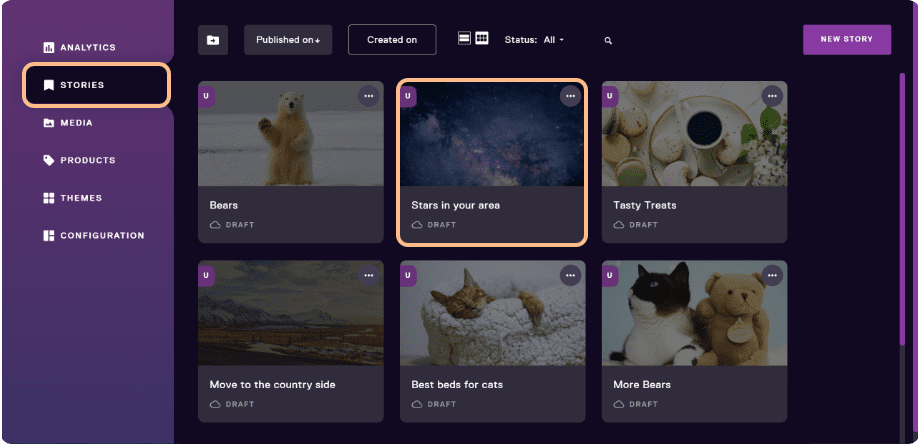
Task: Click the 'Stars in your area' title
Action: tap(455, 205)
